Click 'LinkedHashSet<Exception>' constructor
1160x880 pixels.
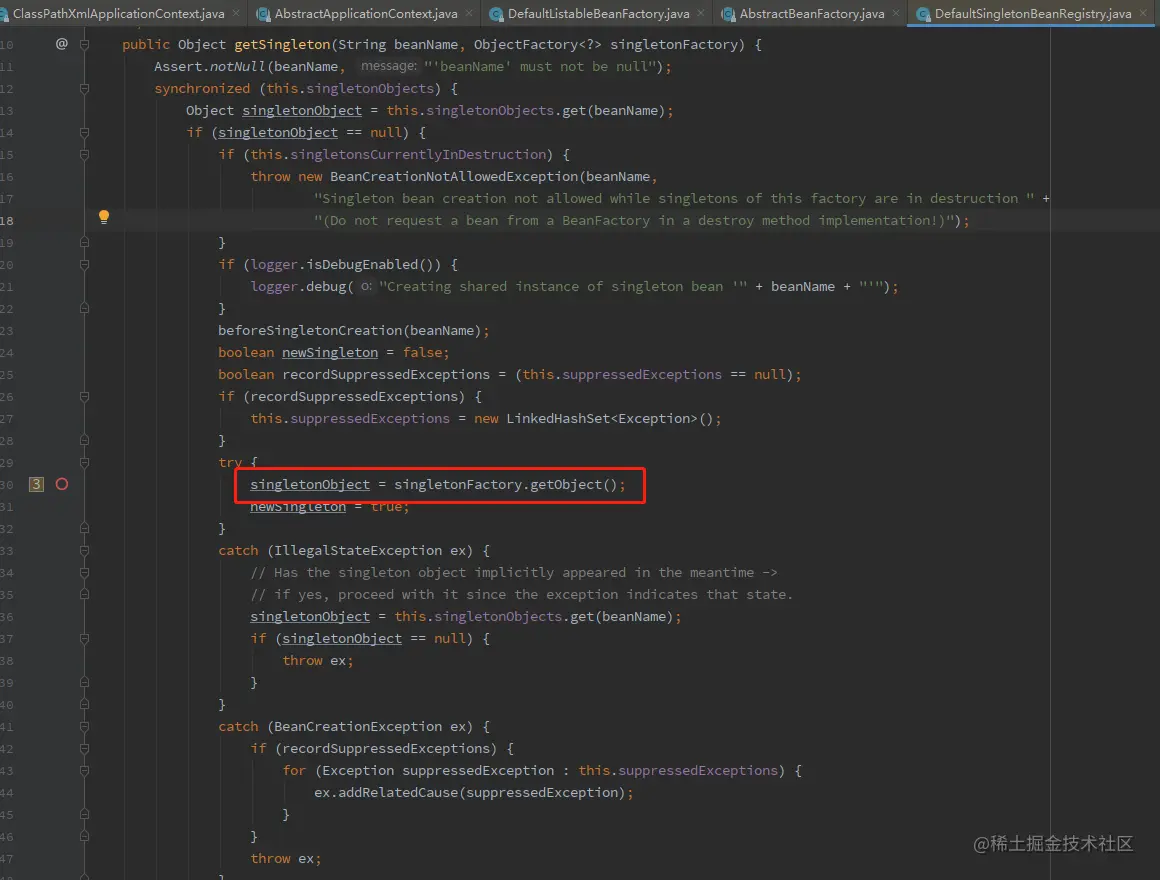(601, 419)
